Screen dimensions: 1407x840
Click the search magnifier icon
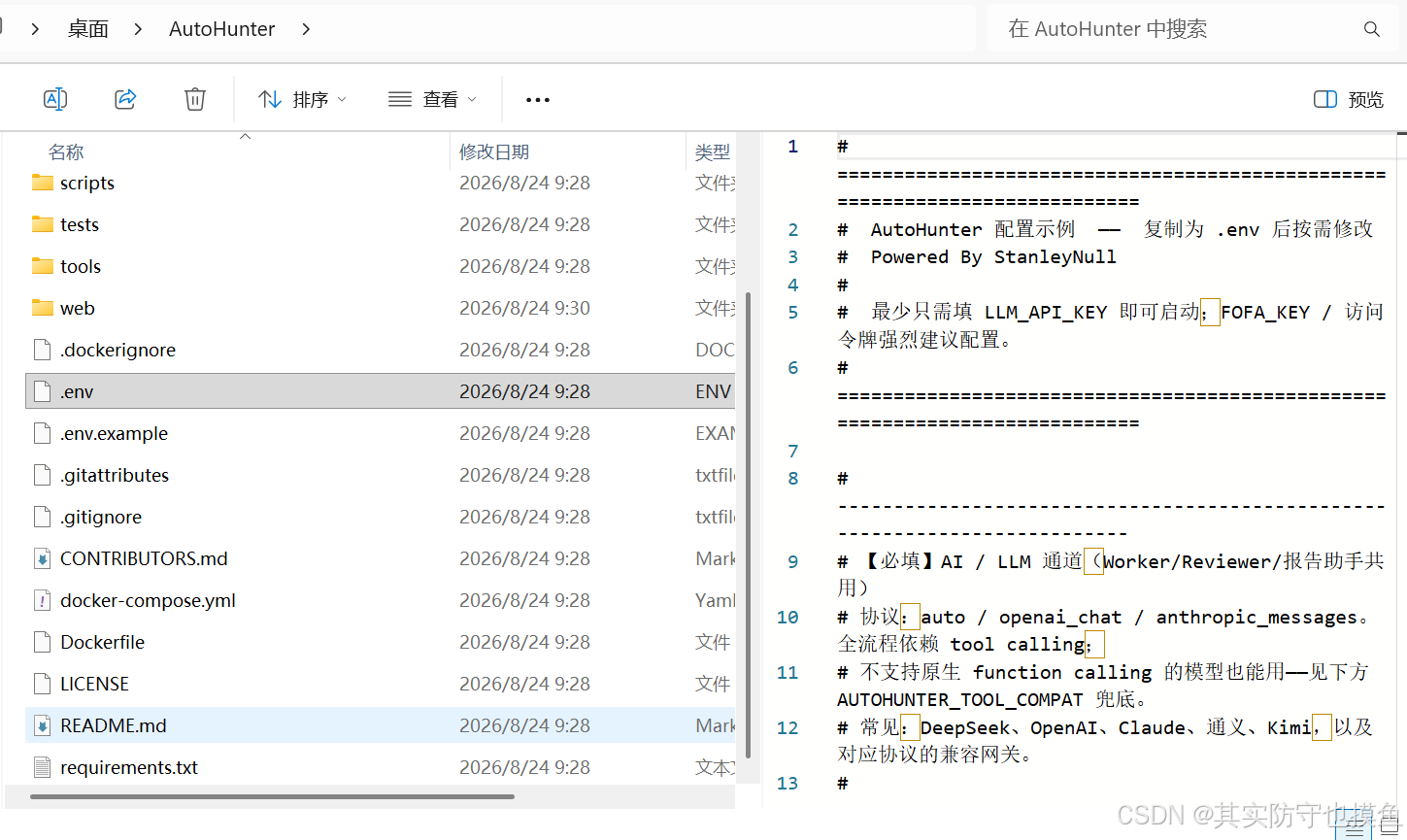[x=1372, y=29]
